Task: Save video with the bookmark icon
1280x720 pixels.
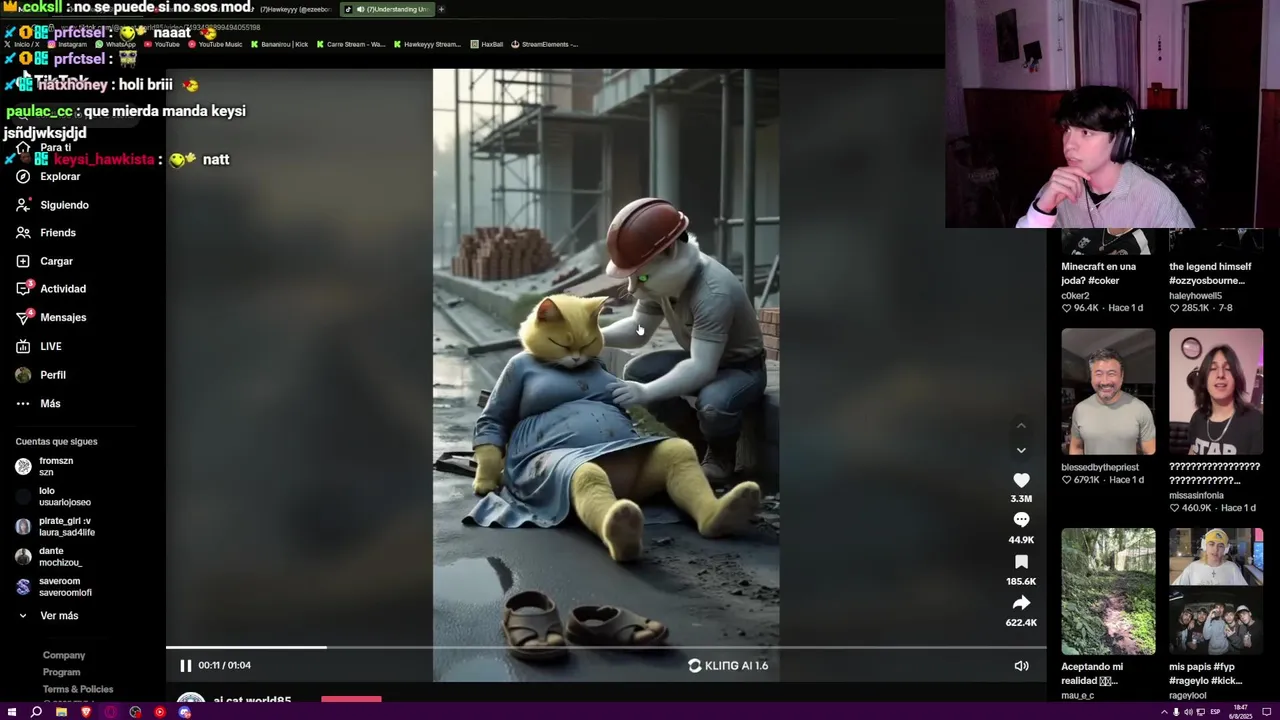Action: click(1021, 562)
